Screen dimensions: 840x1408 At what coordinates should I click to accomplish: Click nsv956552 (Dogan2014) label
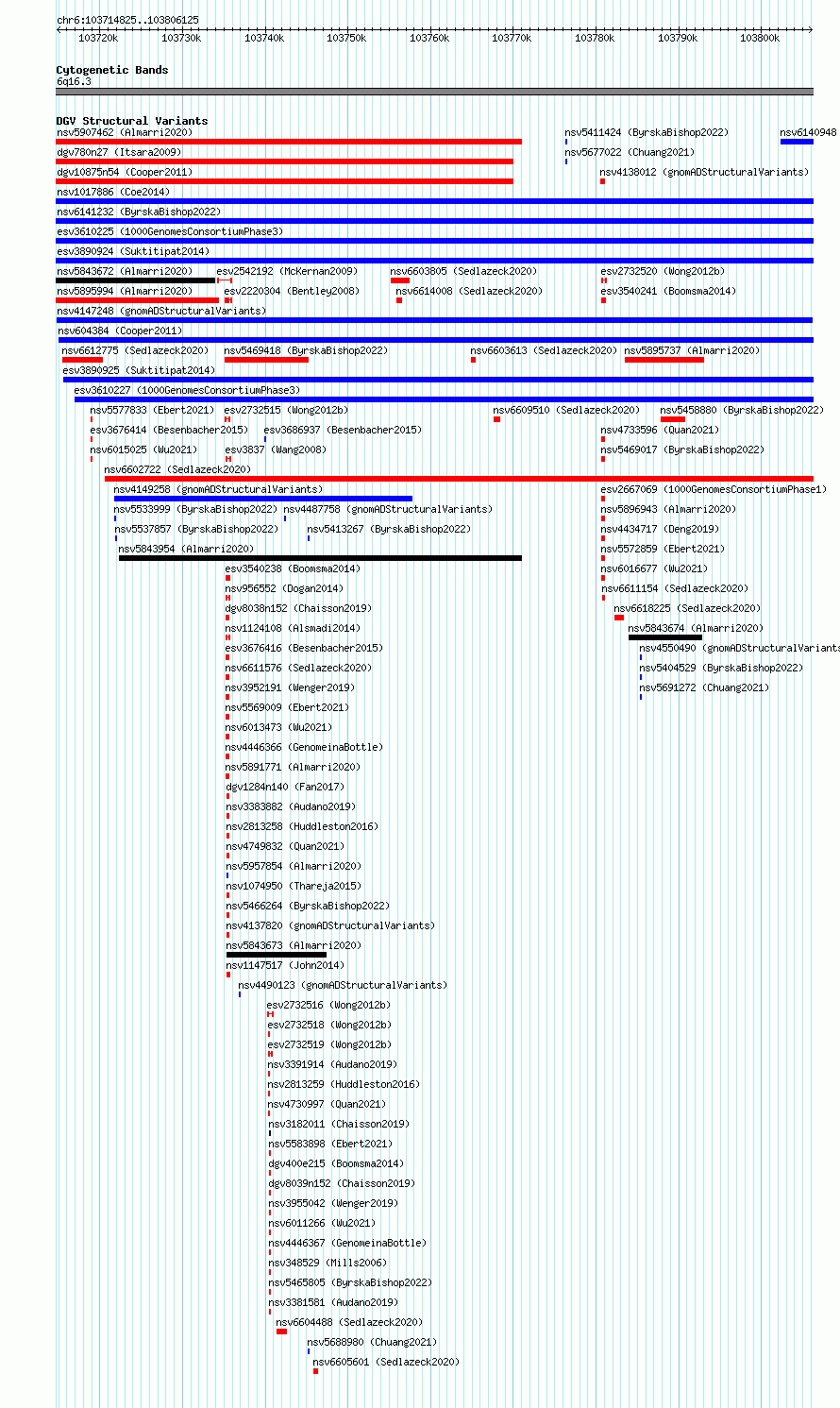tap(284, 589)
